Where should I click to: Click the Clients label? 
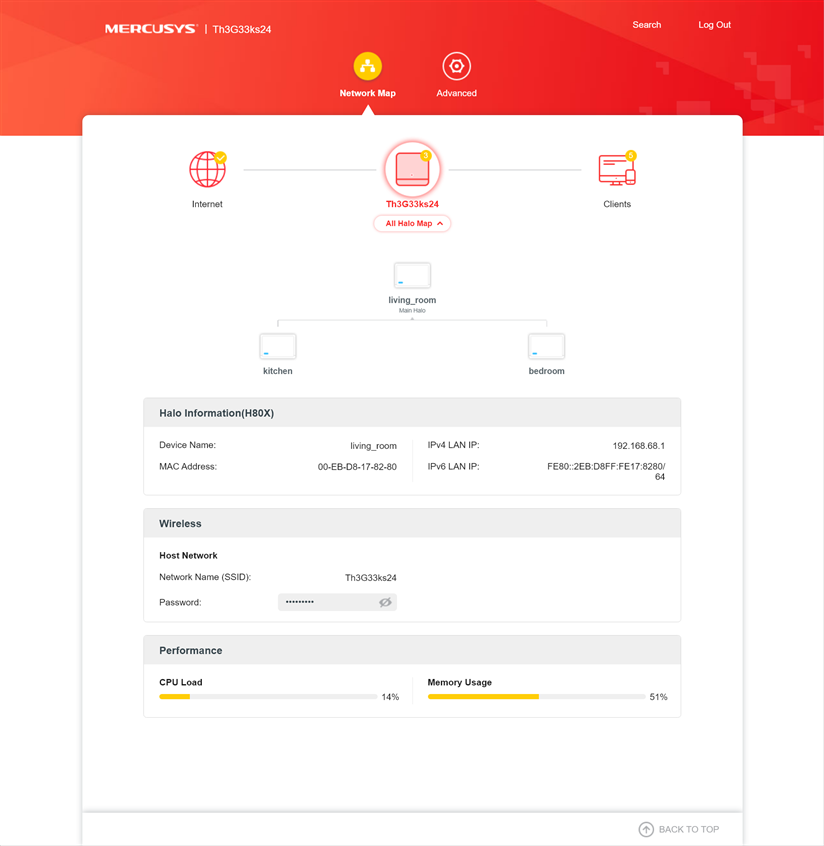coord(617,204)
